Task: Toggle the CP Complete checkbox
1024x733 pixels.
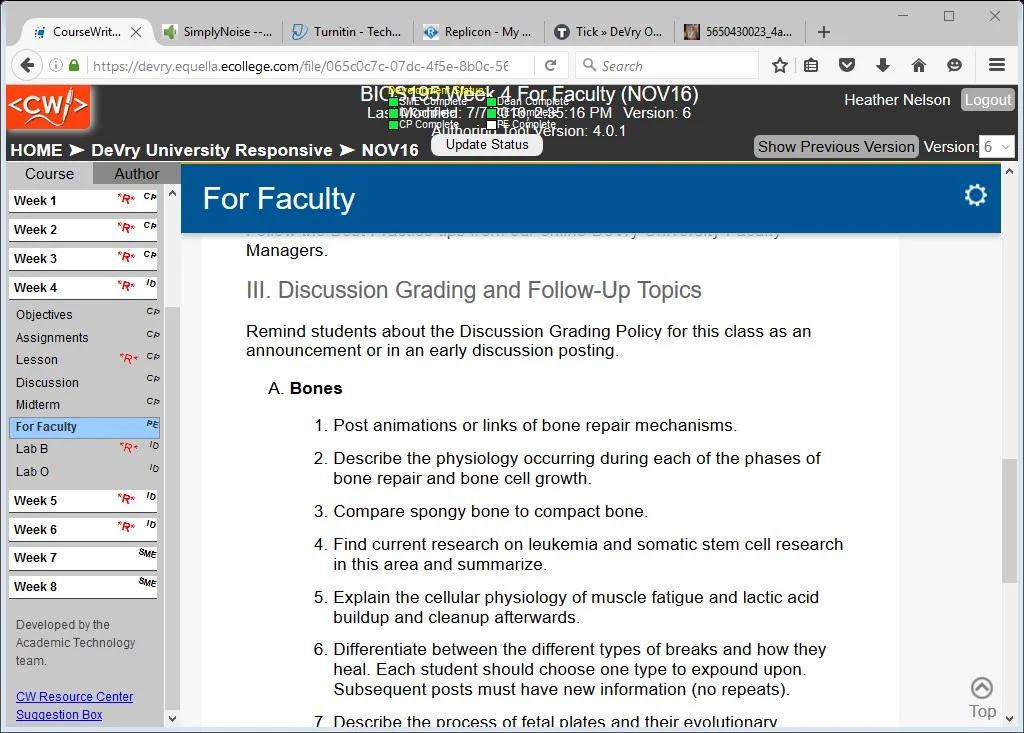Action: coord(393,125)
